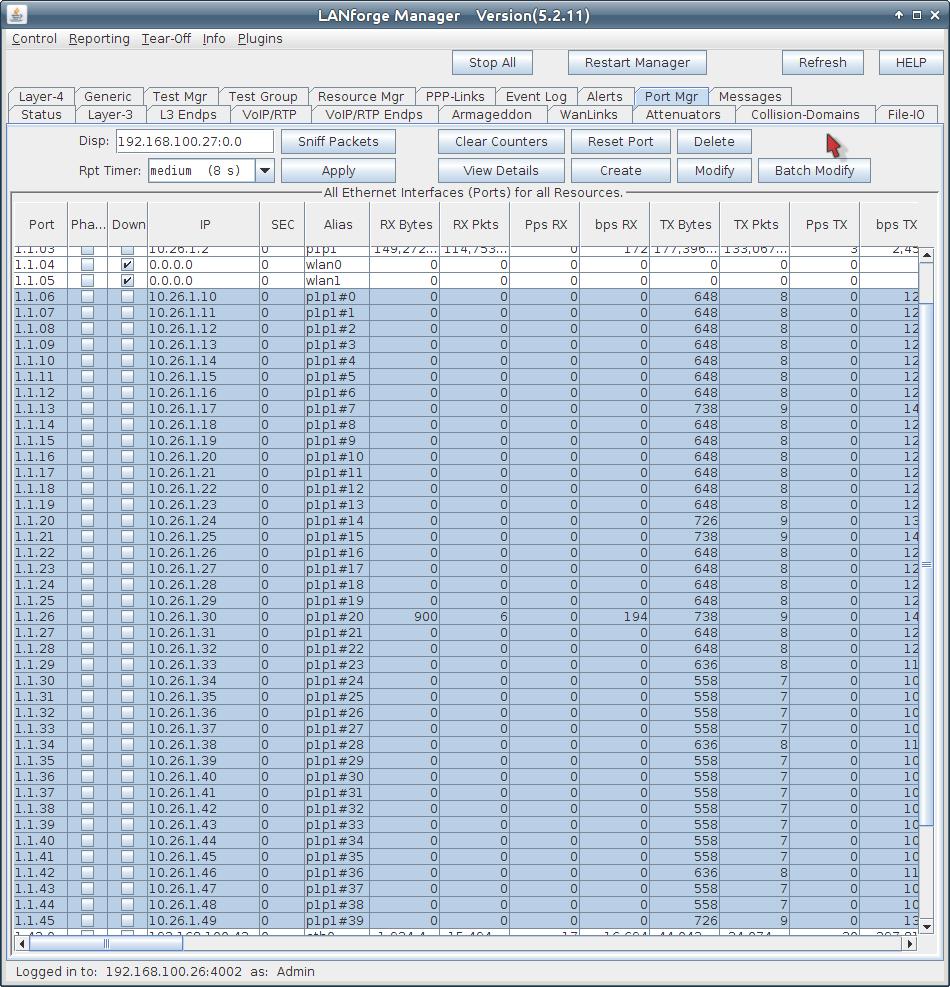950x987 pixels.
Task: Uncheck the Down checkbox for wlan1
Action: coord(127,281)
